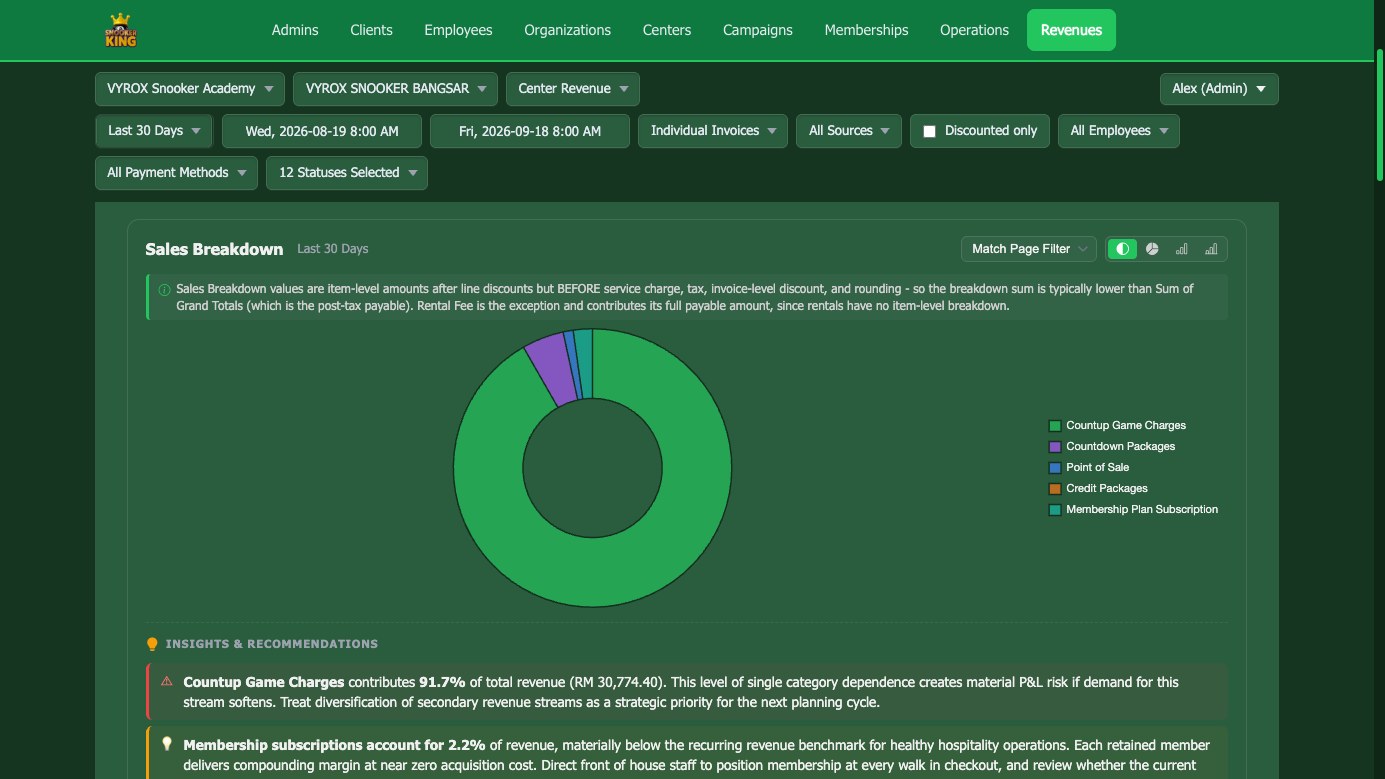This screenshot has height=779, width=1385.
Task: Click the teal Membership Plan Subscription legend swatch
Action: (x=1054, y=510)
